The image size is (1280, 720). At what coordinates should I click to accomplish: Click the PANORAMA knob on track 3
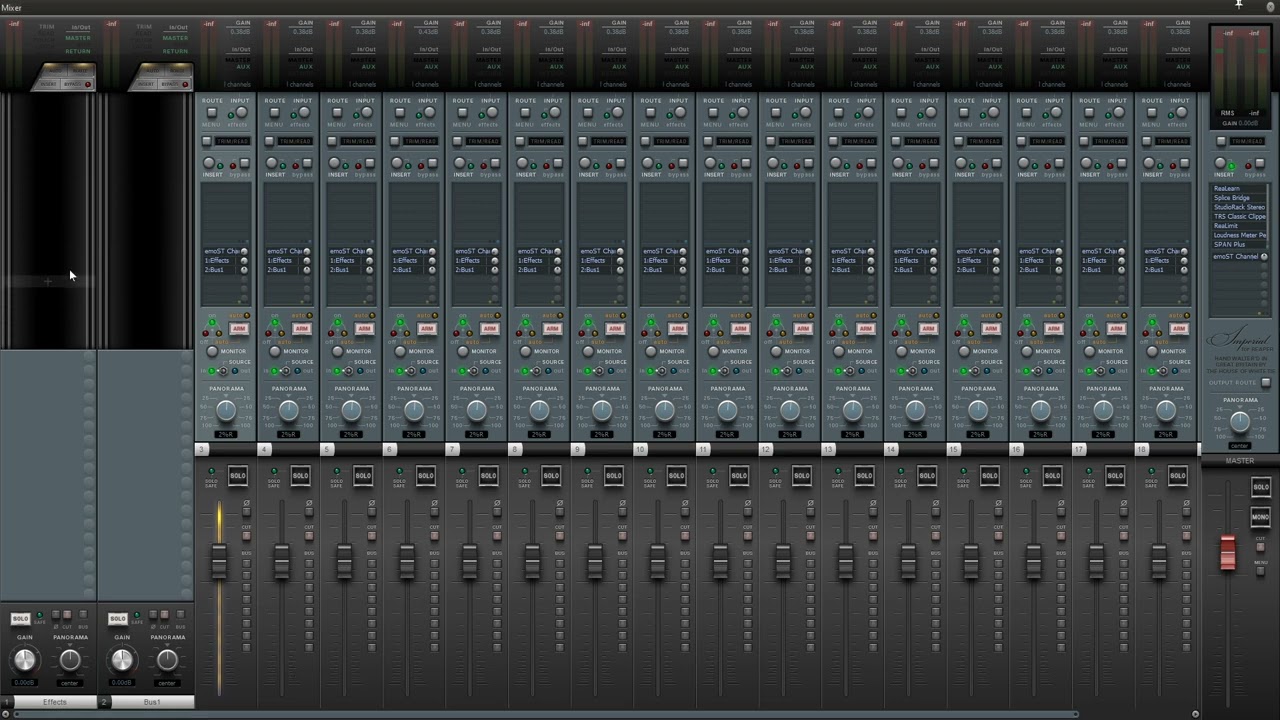point(226,411)
